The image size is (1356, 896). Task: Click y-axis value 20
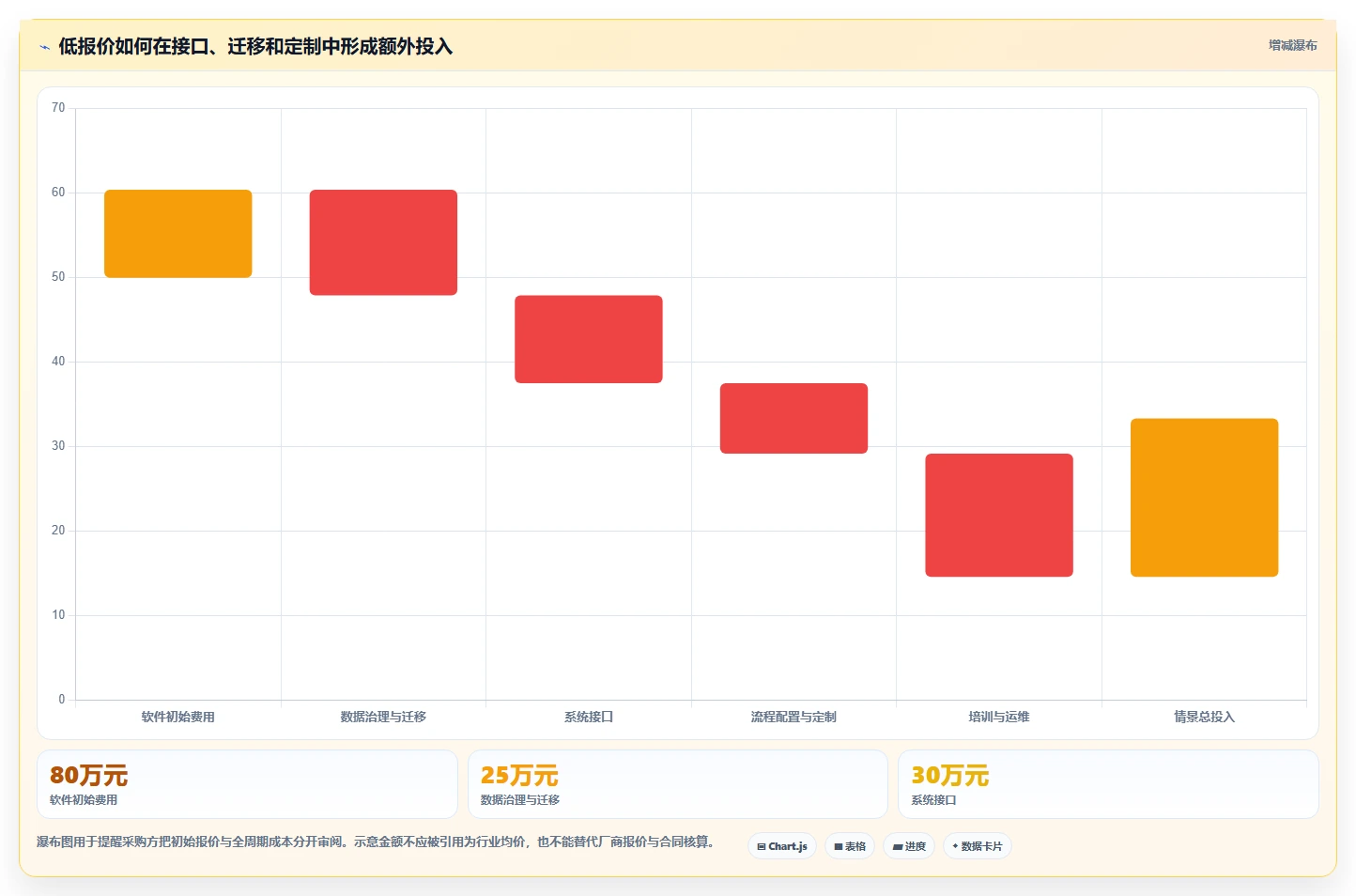click(x=58, y=531)
